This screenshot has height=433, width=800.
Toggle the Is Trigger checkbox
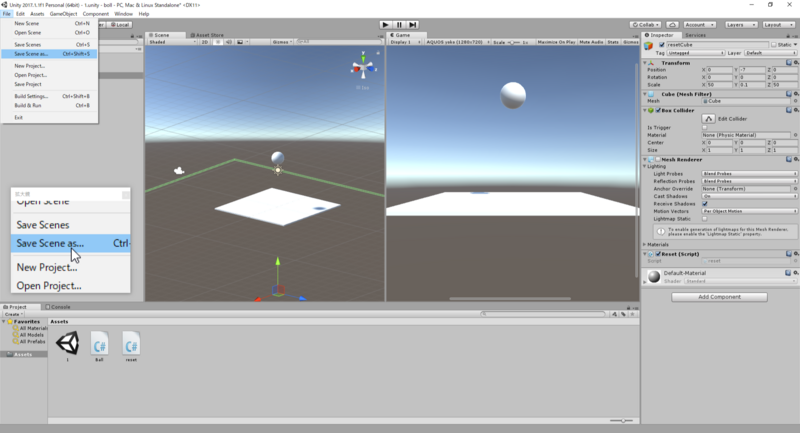(705, 128)
